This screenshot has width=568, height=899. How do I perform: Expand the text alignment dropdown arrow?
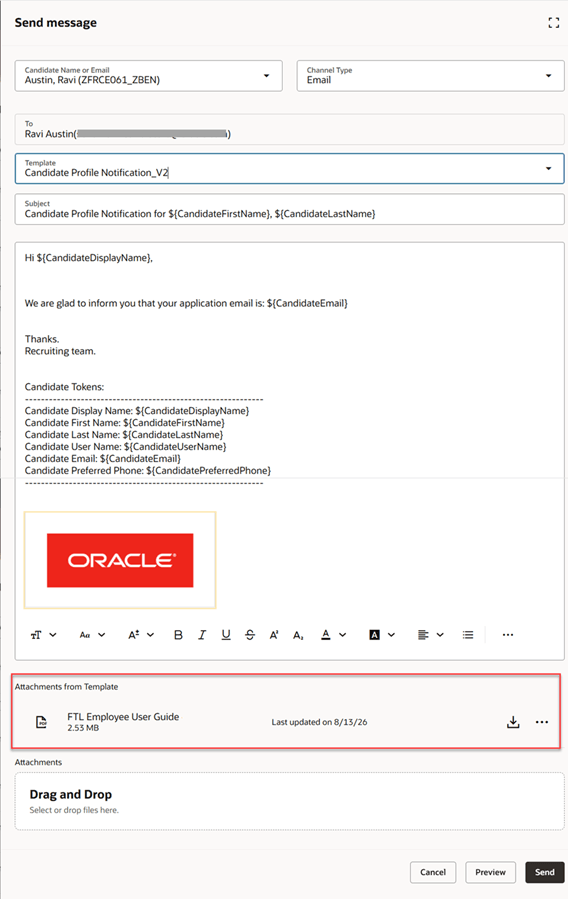[x=440, y=635]
